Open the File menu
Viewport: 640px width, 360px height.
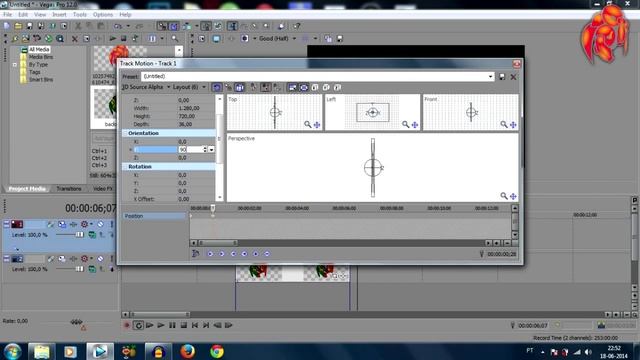[x=7, y=15]
